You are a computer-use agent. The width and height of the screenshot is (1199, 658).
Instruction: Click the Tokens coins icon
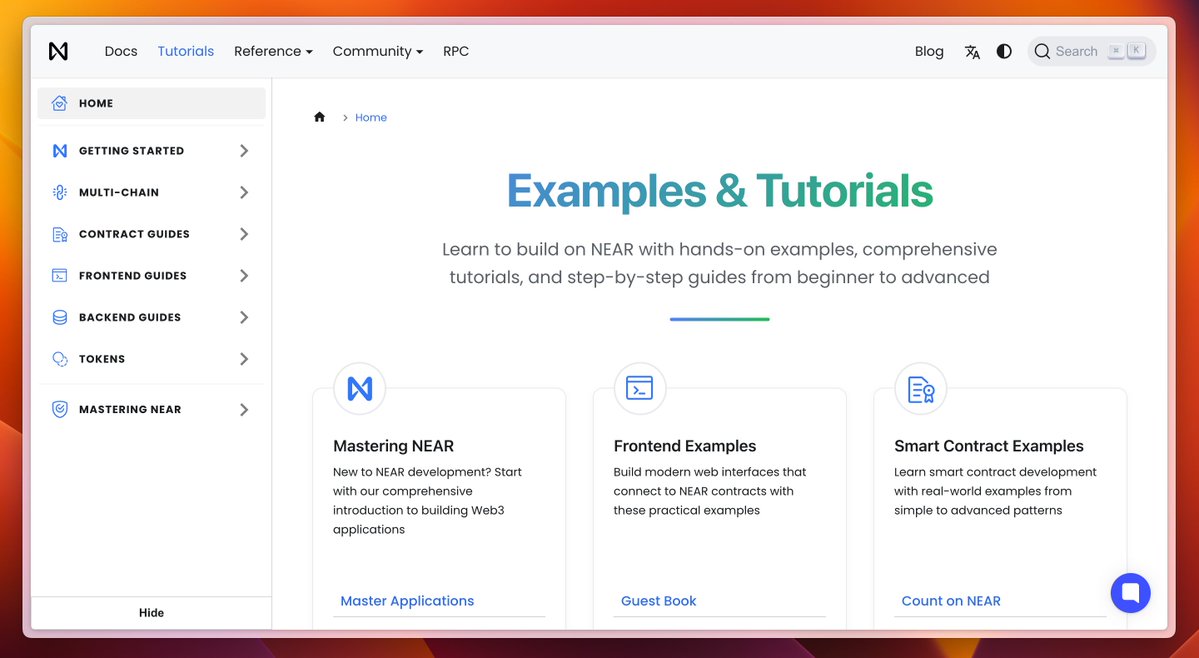point(60,358)
